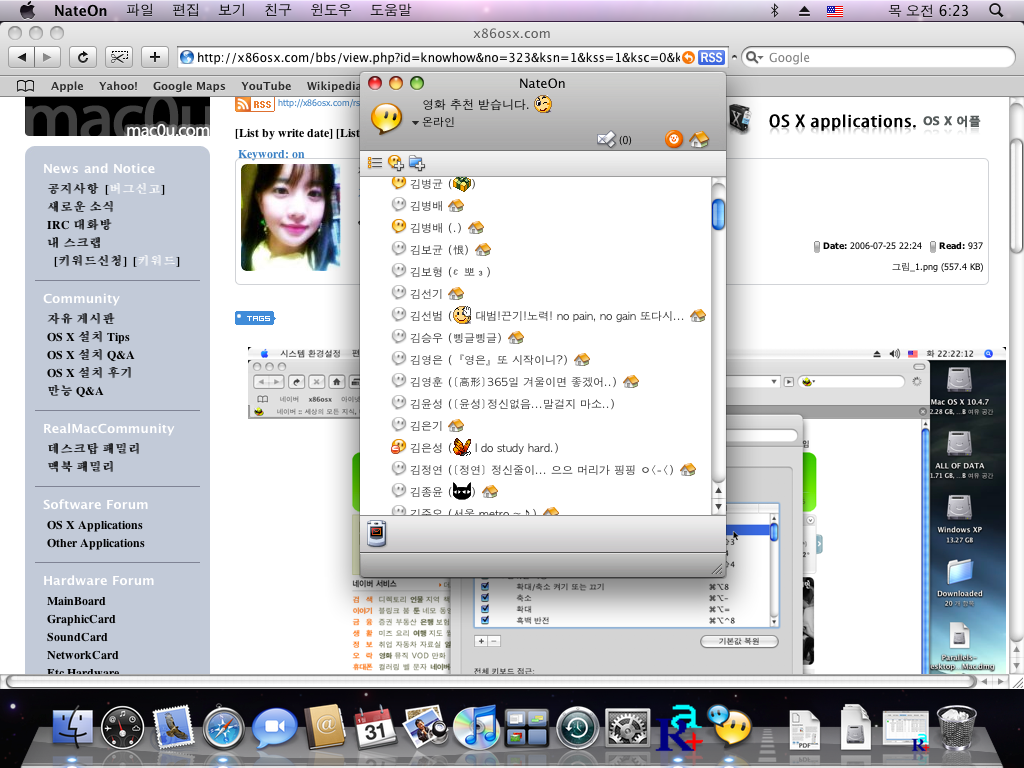Click NateOn list scroll-up arrow
The height and width of the screenshot is (768, 1024).
tap(718, 491)
